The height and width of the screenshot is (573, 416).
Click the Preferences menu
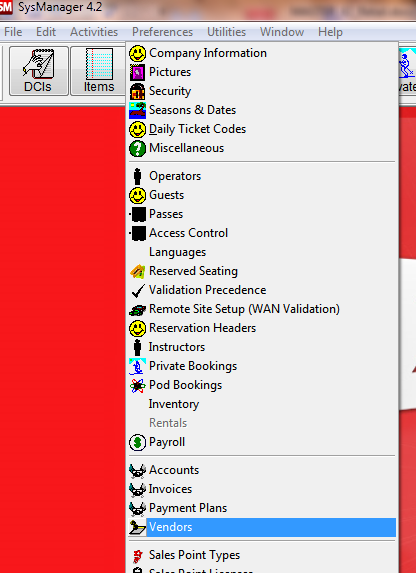[162, 32]
